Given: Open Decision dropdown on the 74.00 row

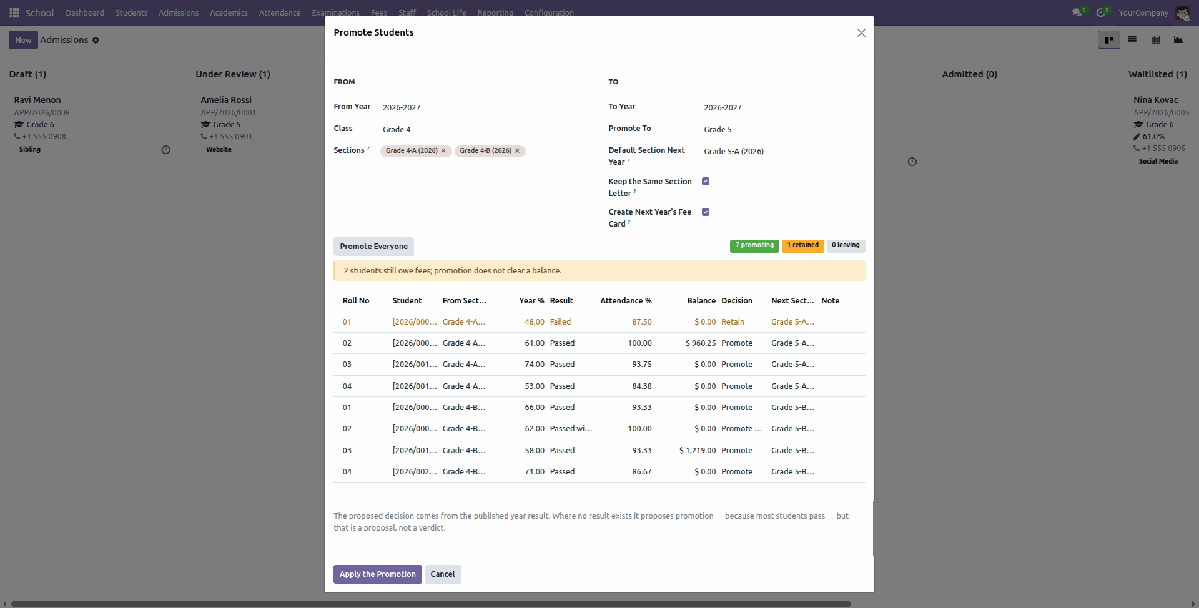Looking at the screenshot, I should tap(743, 365).
